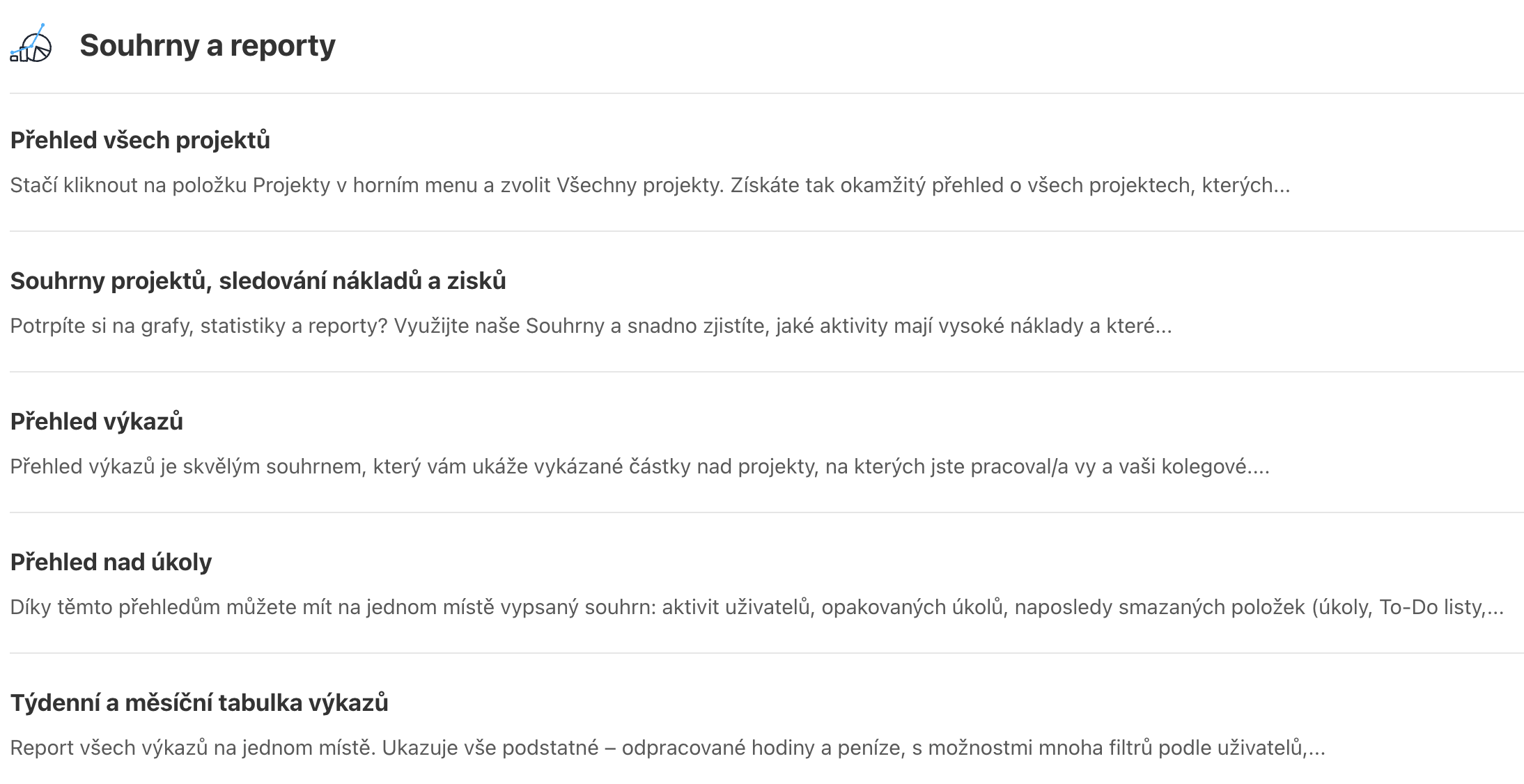Viewport: 1524px width, 784px height.
Task: Open the Přehled všech projektů article
Action: coord(140,140)
